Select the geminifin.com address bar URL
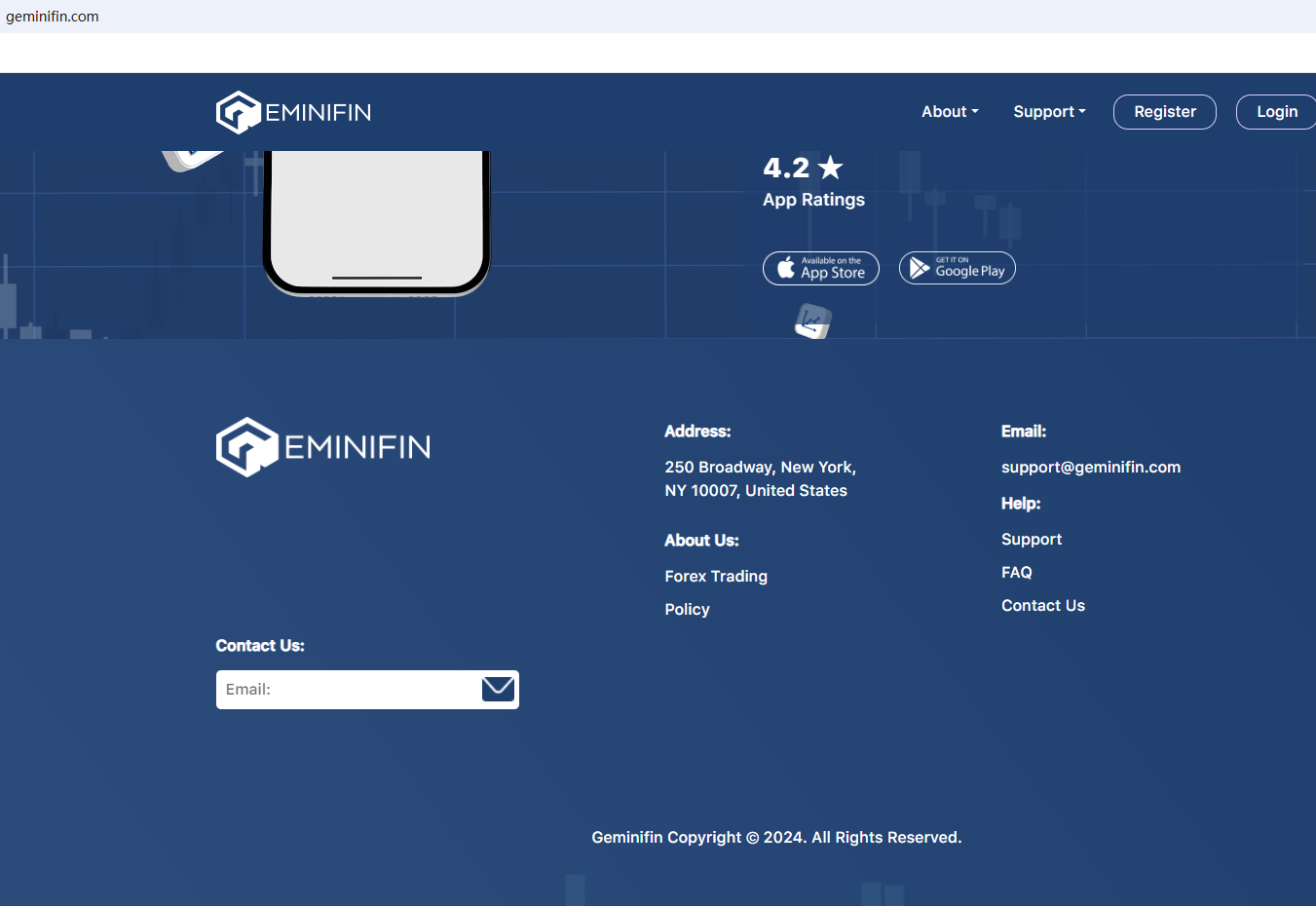The image size is (1316, 906). click(53, 17)
